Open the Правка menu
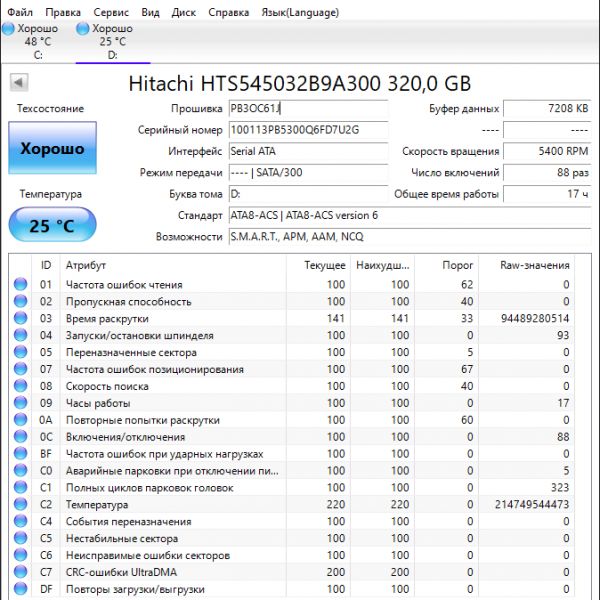 (63, 13)
